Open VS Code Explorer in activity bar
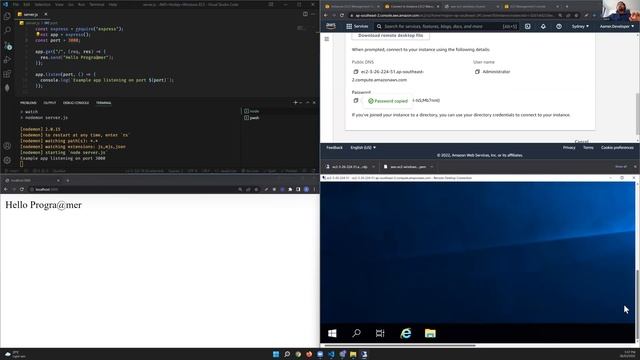 click(7, 16)
